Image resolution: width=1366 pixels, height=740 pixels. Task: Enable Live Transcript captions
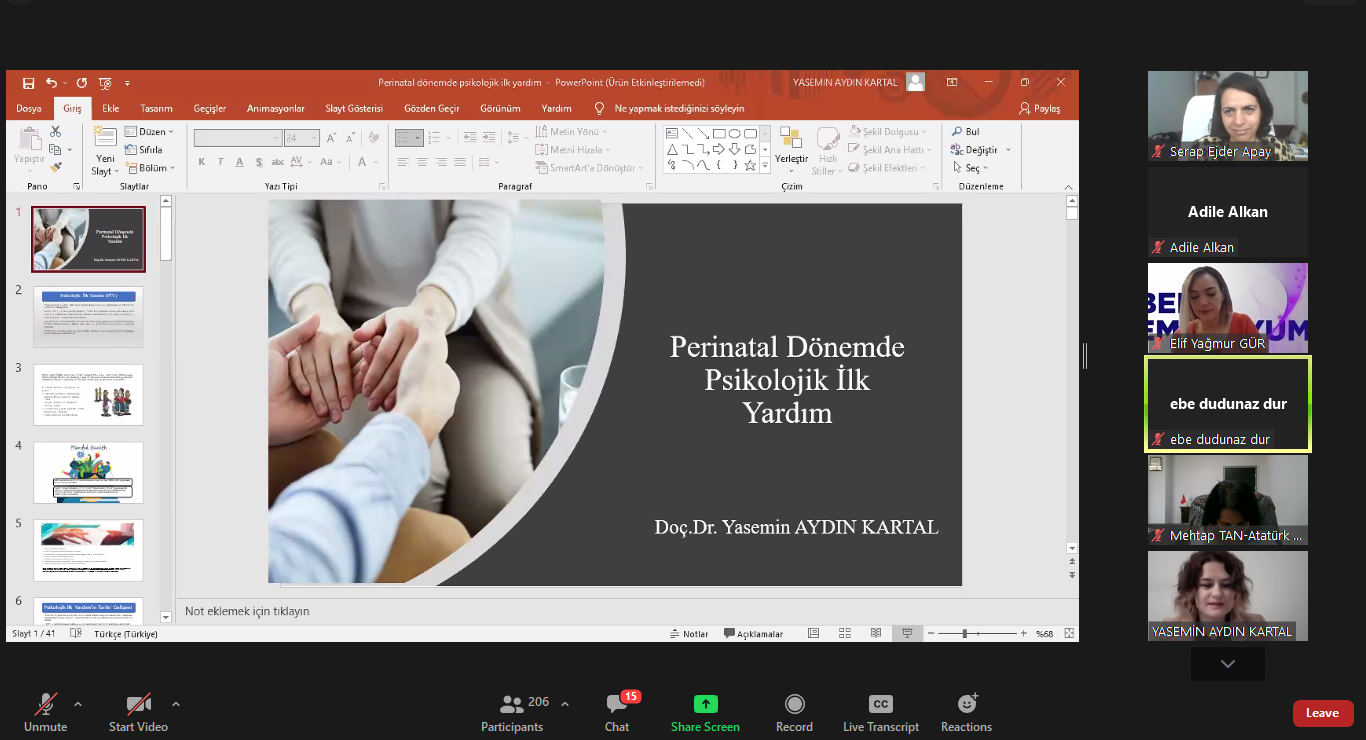tap(880, 713)
